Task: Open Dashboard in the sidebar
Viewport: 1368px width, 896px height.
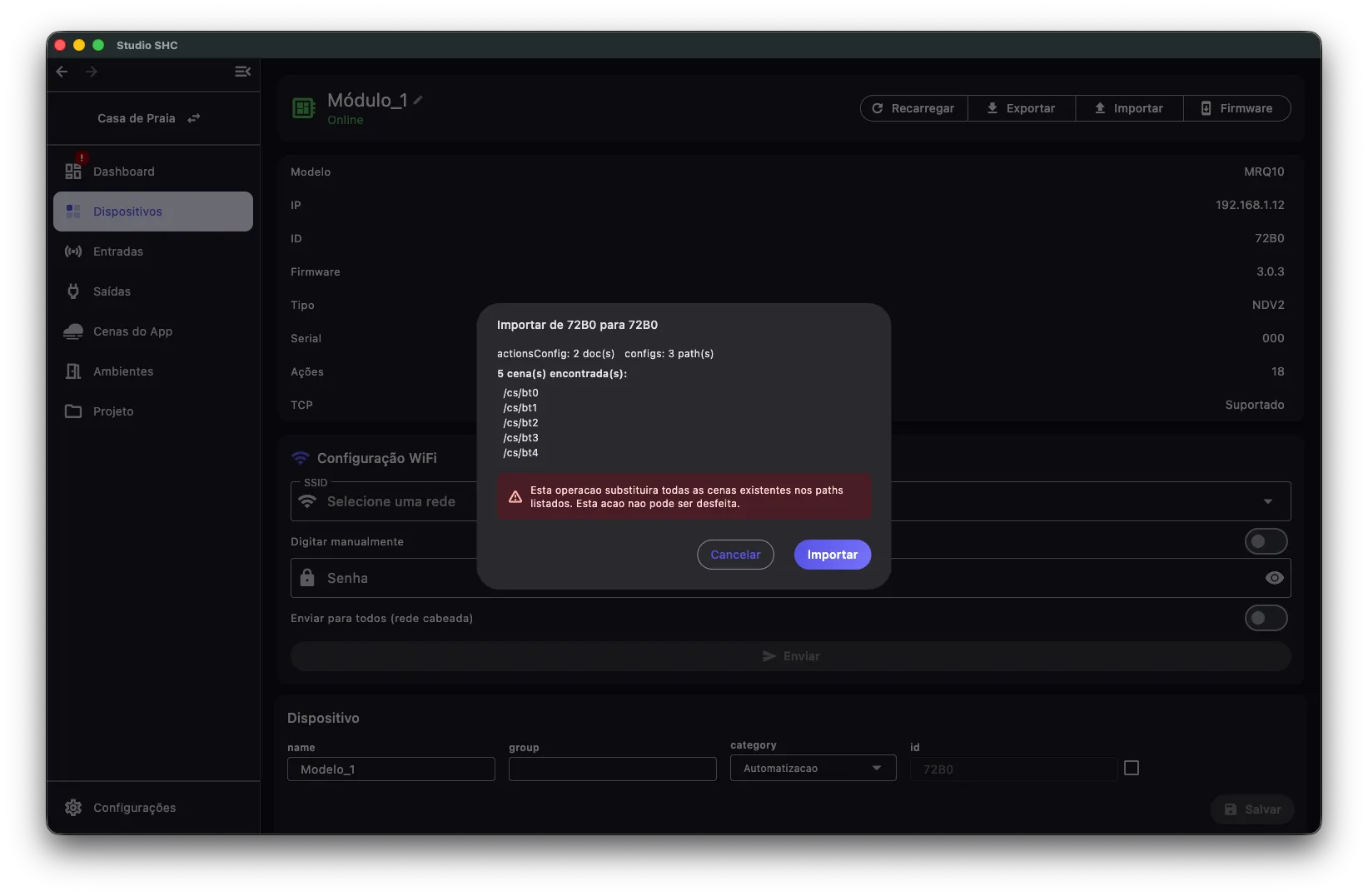Action: click(x=153, y=172)
